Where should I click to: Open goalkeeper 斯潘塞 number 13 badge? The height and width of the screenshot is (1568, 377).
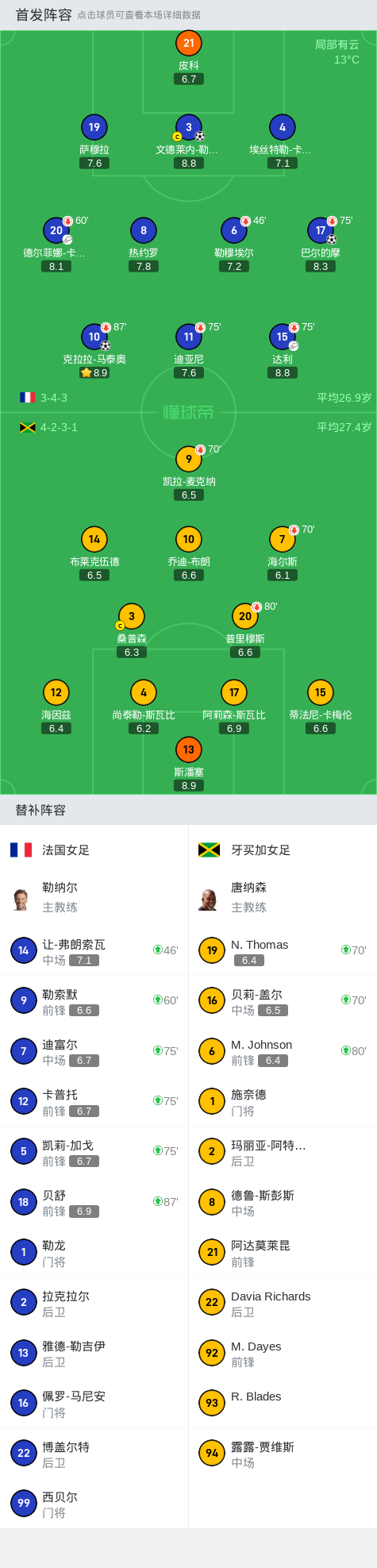188,749
